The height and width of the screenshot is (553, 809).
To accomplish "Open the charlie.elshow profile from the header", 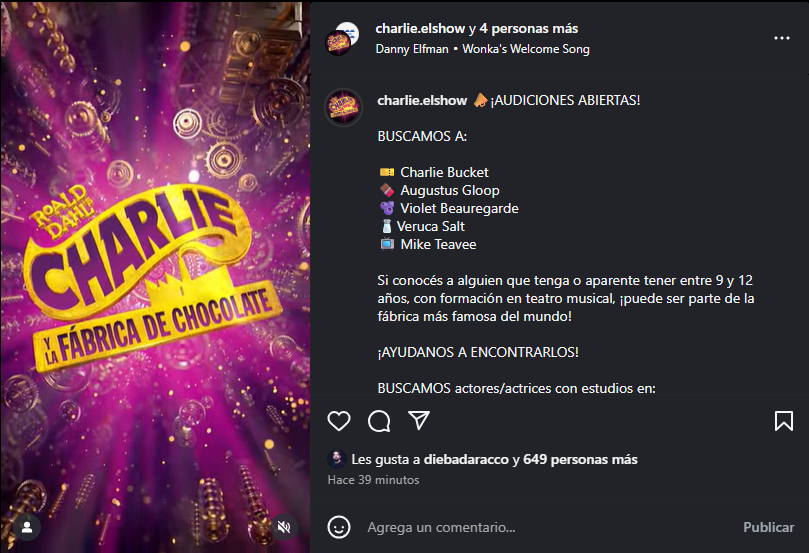I will pos(420,28).
